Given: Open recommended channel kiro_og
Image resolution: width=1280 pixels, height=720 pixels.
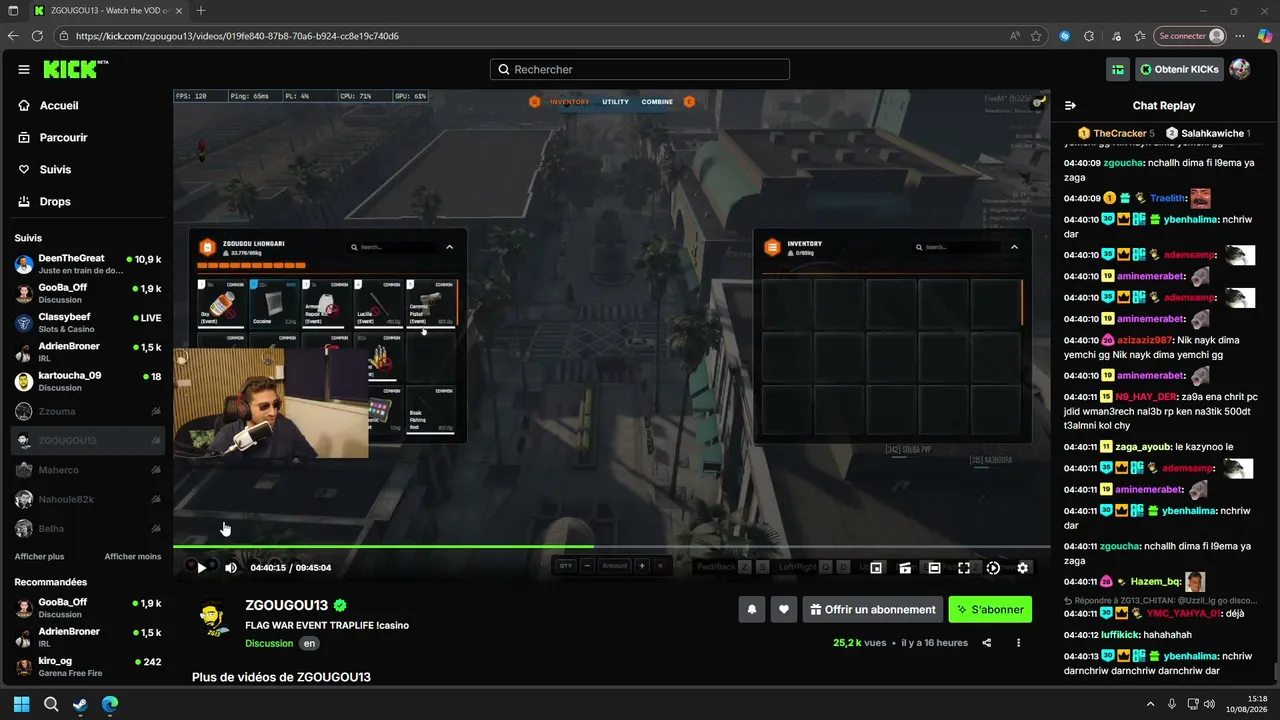Looking at the screenshot, I should point(88,667).
